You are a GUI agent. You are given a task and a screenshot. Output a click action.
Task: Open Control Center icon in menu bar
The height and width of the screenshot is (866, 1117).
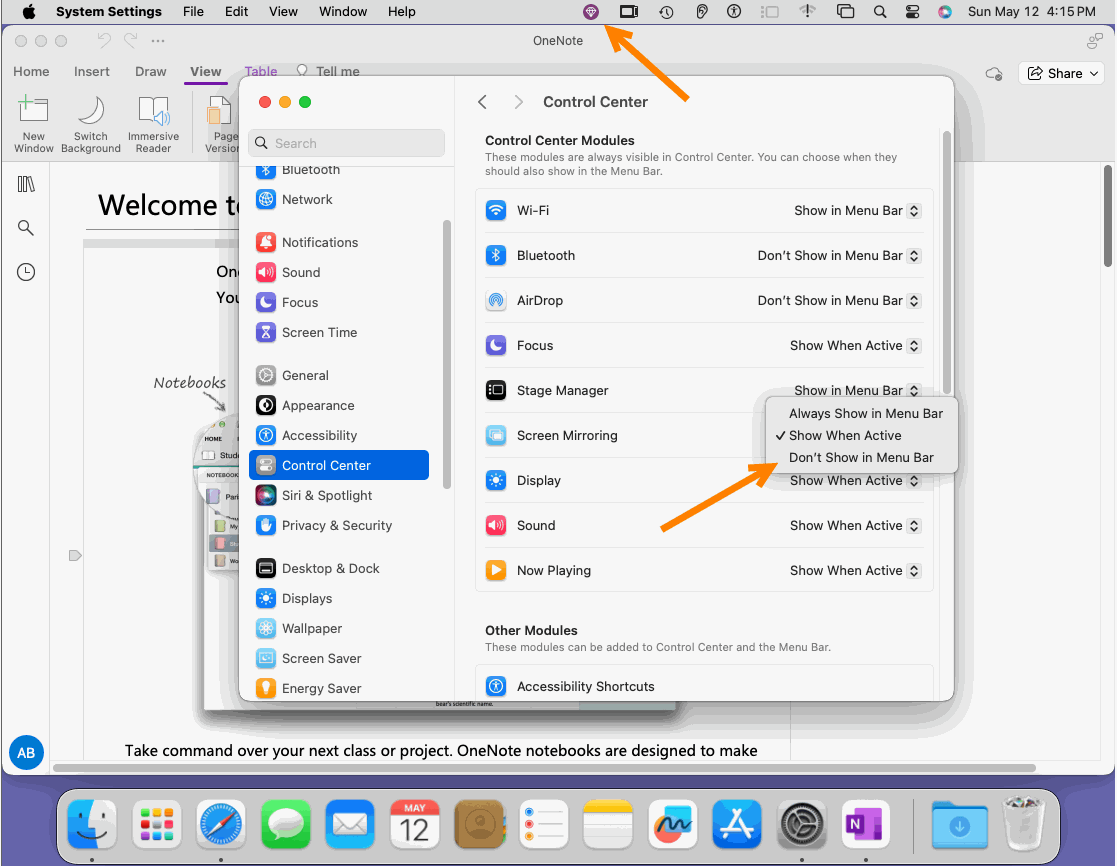click(x=912, y=11)
